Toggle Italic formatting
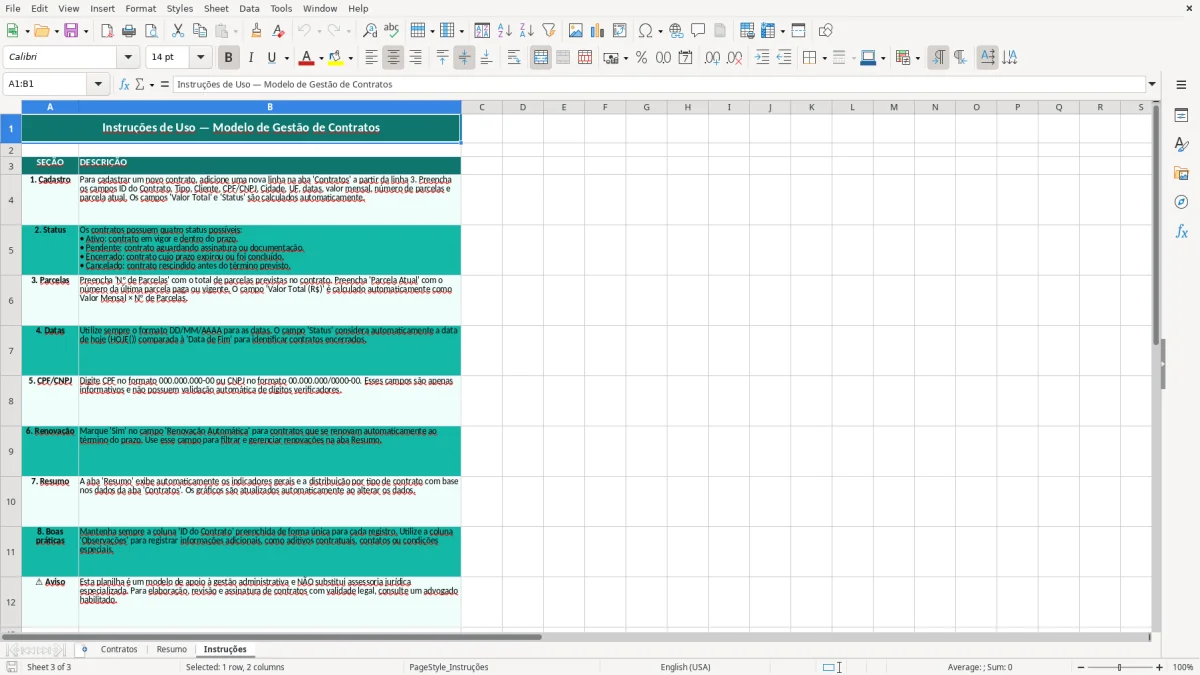Viewport: 1200px width, 675px height. [x=250, y=58]
